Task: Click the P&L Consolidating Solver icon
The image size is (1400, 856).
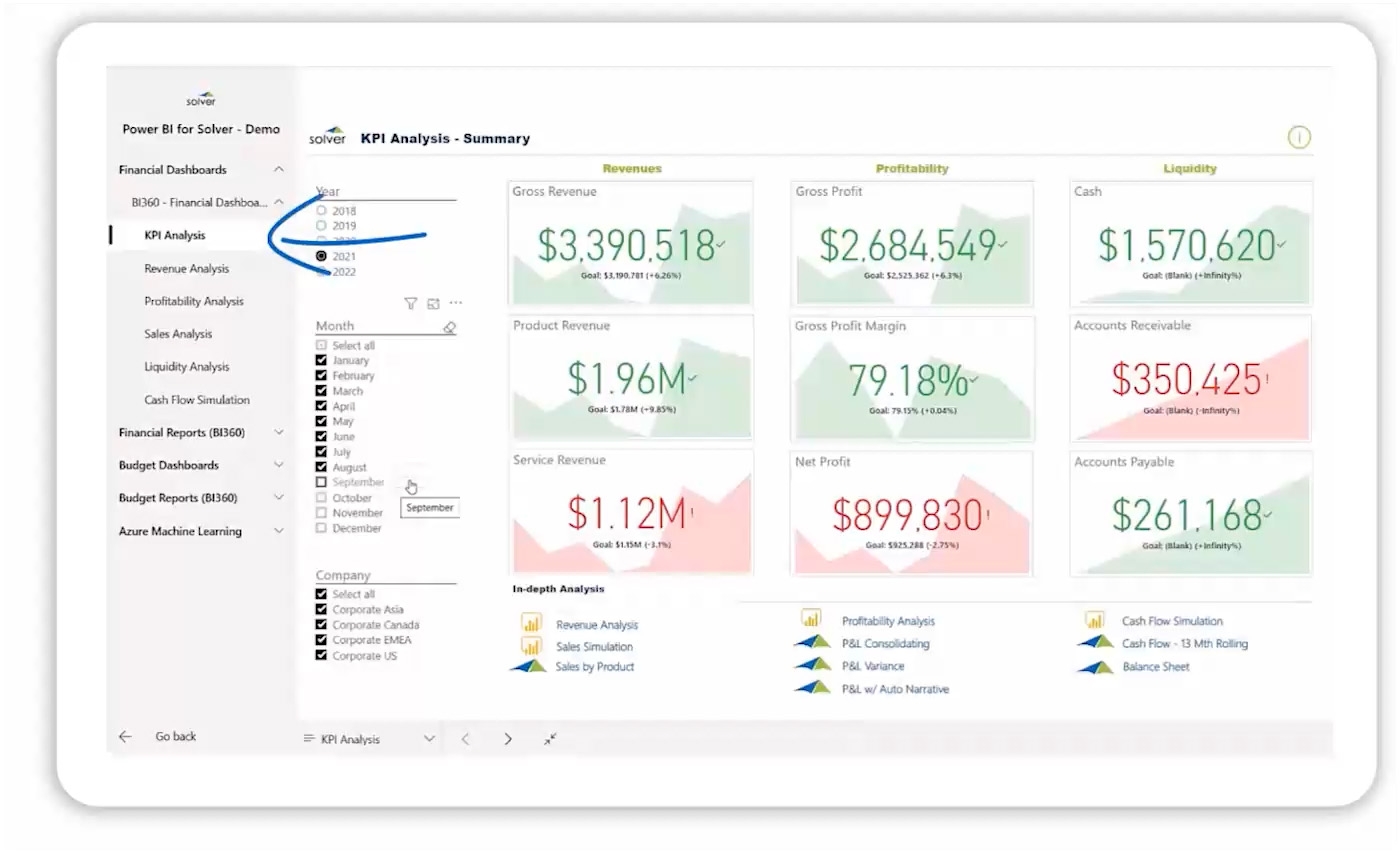Action: tap(812, 642)
